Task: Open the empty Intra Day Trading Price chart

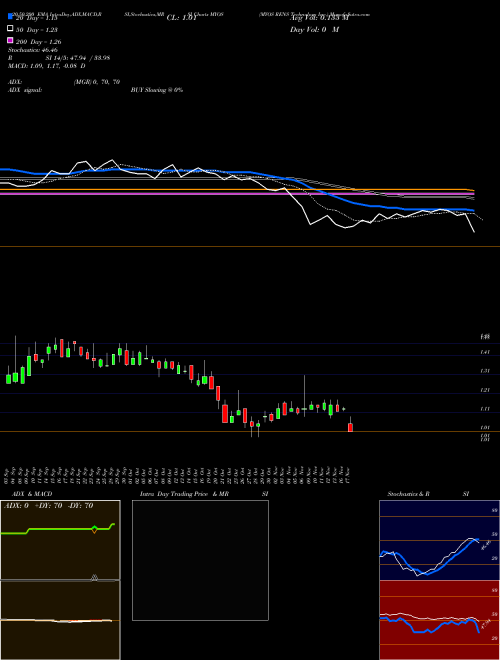Action: [200, 560]
